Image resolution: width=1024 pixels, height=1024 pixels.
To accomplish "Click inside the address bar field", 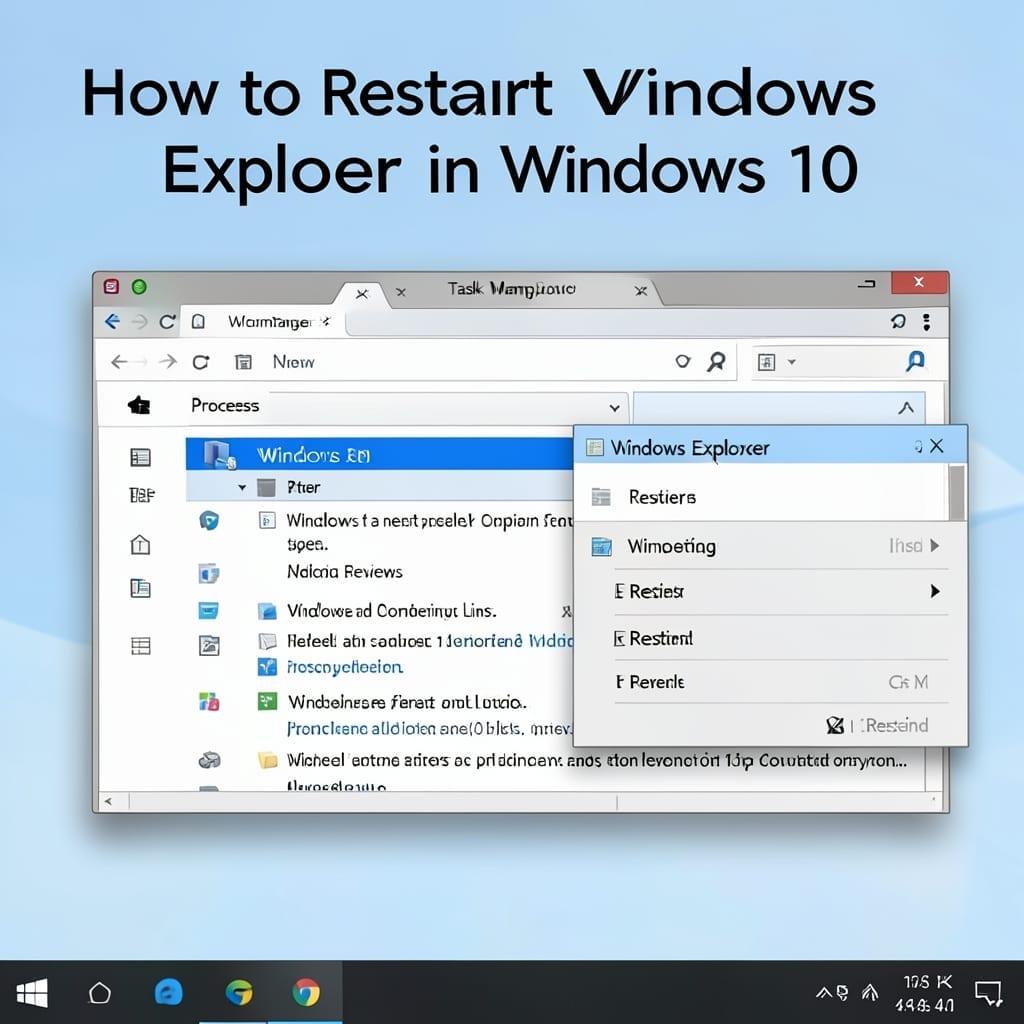I will 613,322.
